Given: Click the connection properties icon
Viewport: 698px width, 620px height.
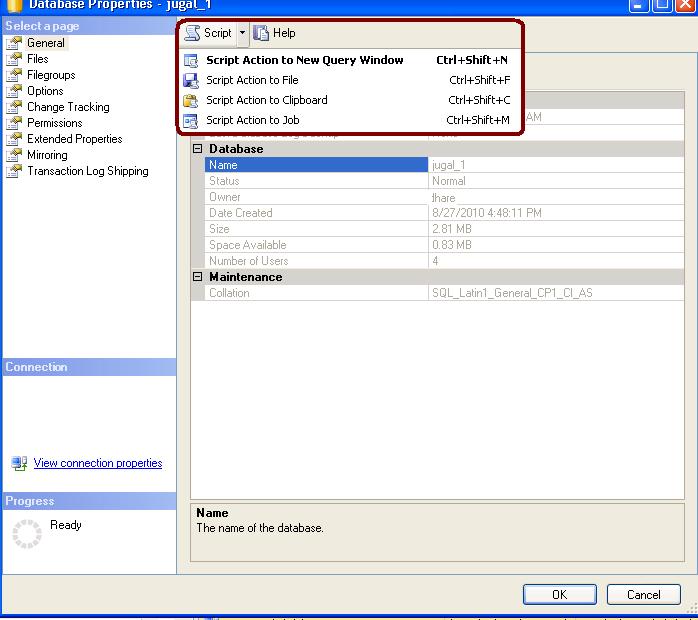Looking at the screenshot, I should (x=19, y=463).
